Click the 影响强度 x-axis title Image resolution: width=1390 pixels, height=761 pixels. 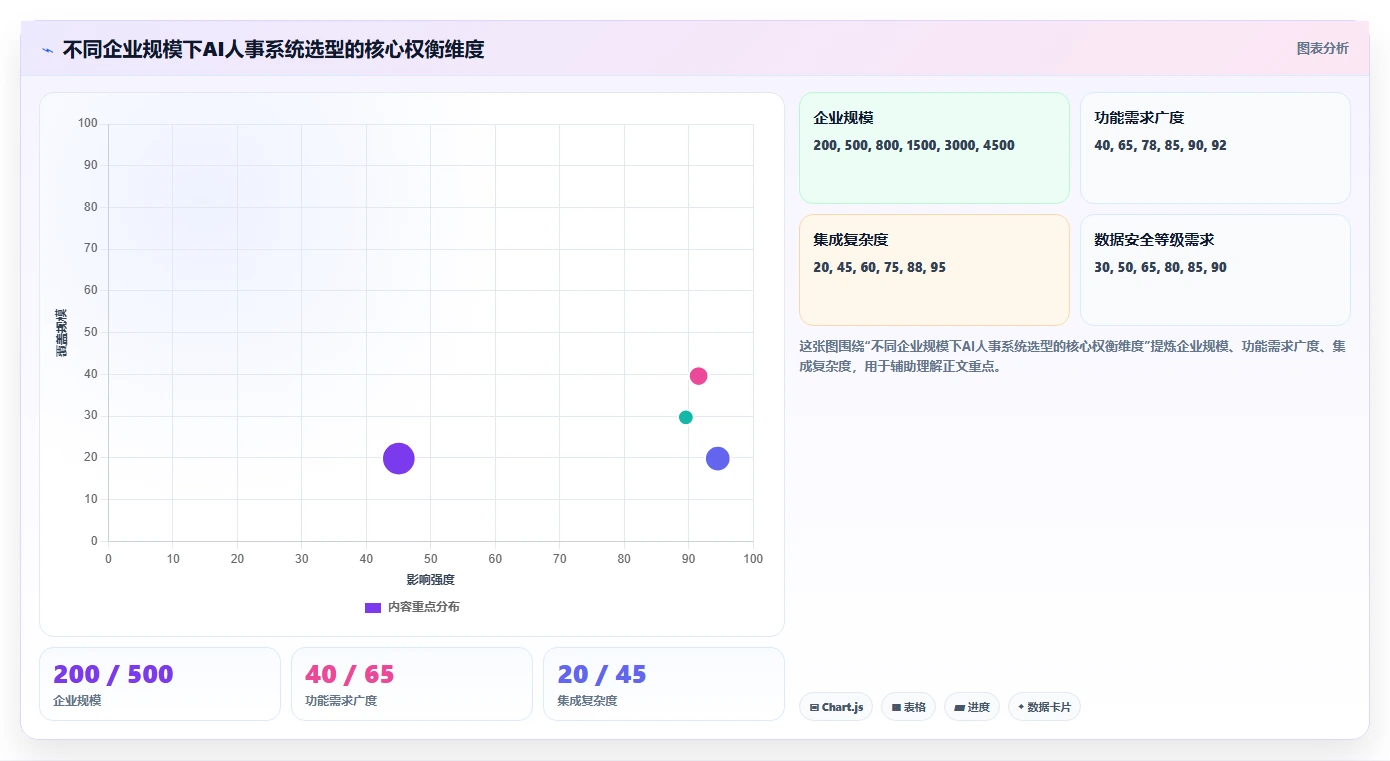pyautogui.click(x=431, y=580)
